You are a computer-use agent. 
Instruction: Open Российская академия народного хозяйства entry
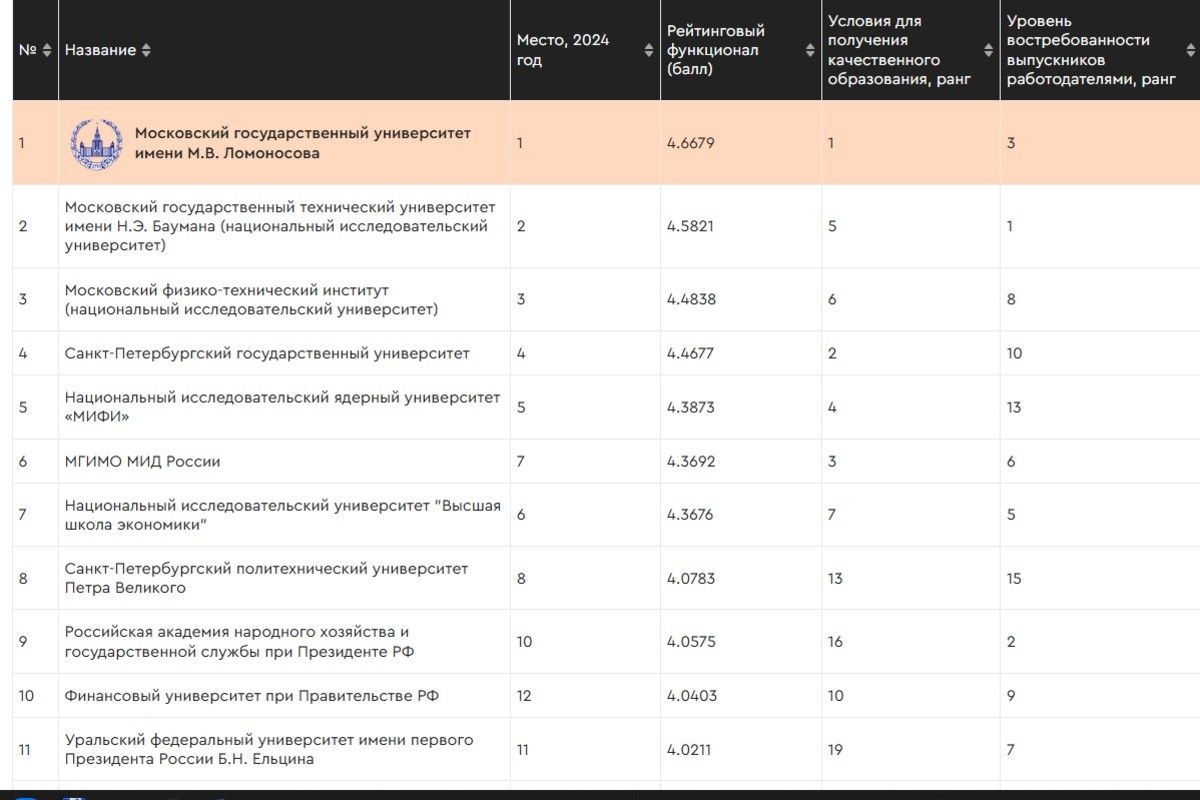239,642
